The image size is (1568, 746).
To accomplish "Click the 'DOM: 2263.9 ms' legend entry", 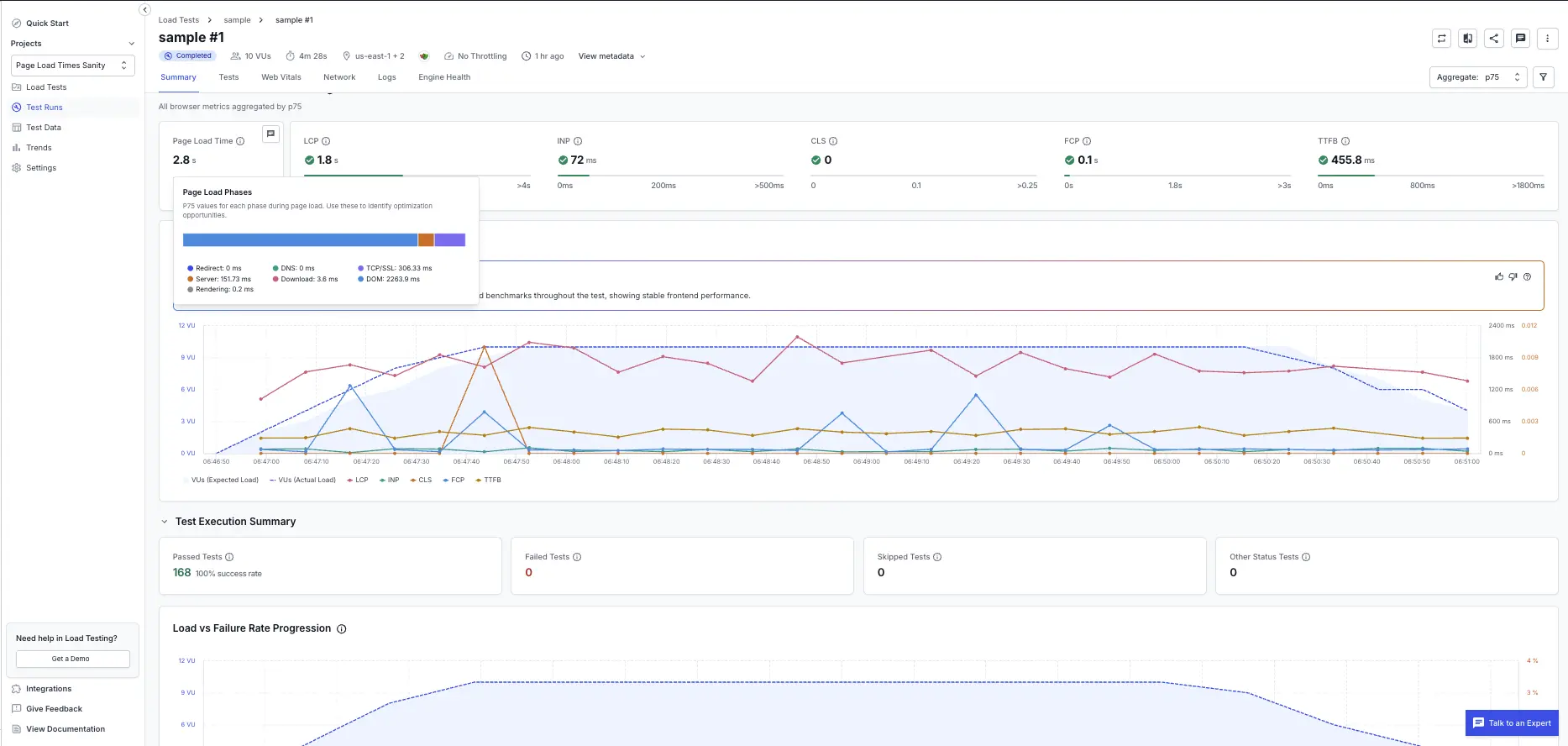I will point(389,280).
